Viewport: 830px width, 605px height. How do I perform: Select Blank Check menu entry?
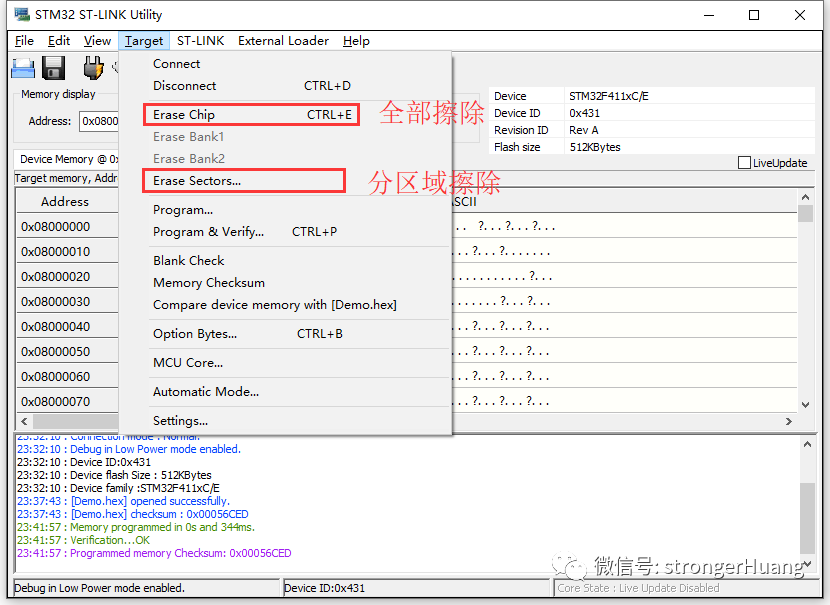[x=286, y=261]
